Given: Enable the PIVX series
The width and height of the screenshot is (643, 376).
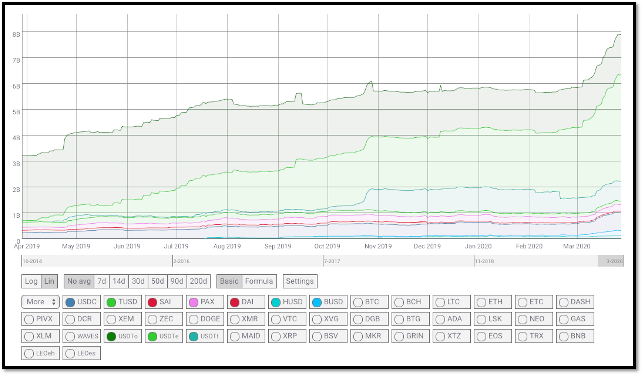Looking at the screenshot, I should click(40, 319).
